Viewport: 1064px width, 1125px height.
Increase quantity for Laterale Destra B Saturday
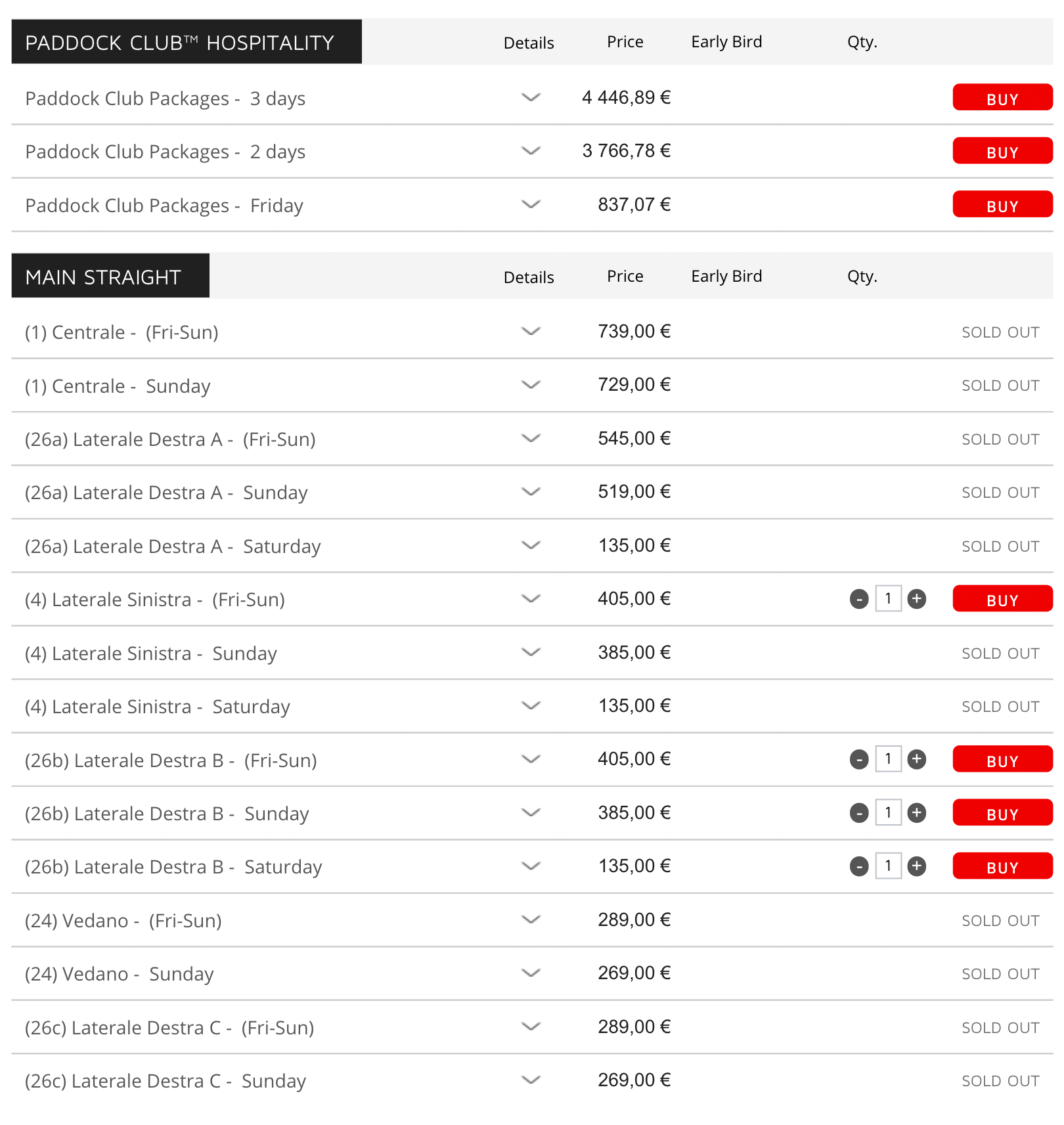pyautogui.click(x=916, y=866)
